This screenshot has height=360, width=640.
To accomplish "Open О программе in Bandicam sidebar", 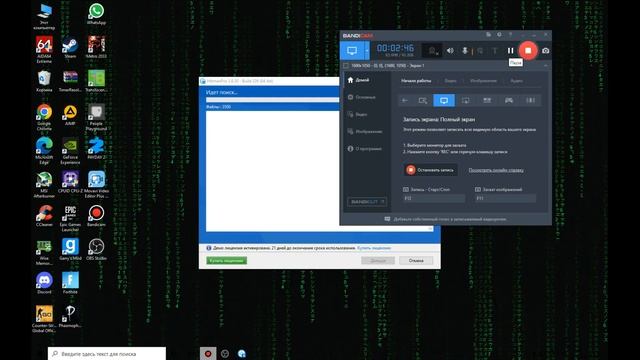I will tap(365, 149).
